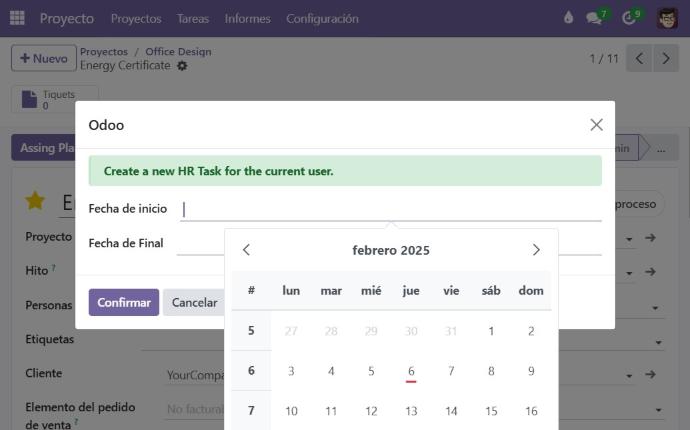Open Cliente field external link arrow
The width and height of the screenshot is (690, 430).
[650, 374]
